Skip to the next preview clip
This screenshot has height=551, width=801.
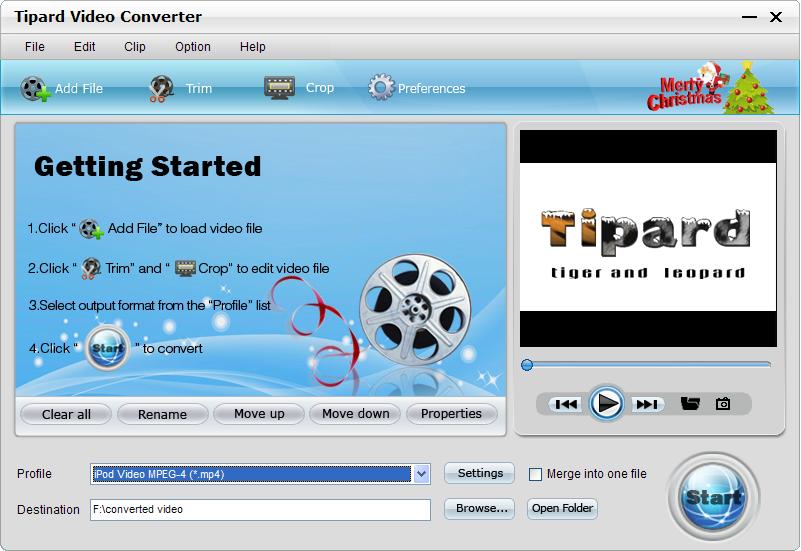pos(647,404)
